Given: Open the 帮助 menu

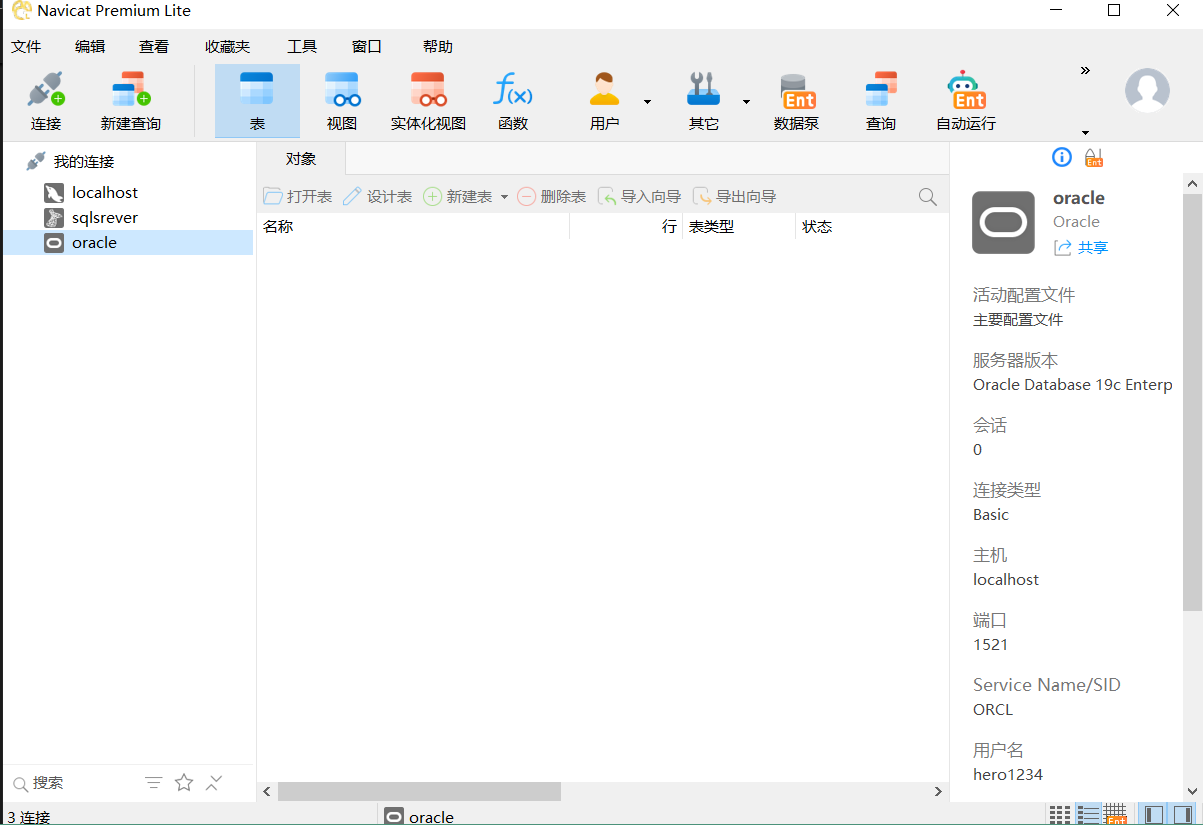Looking at the screenshot, I should click(x=438, y=46).
